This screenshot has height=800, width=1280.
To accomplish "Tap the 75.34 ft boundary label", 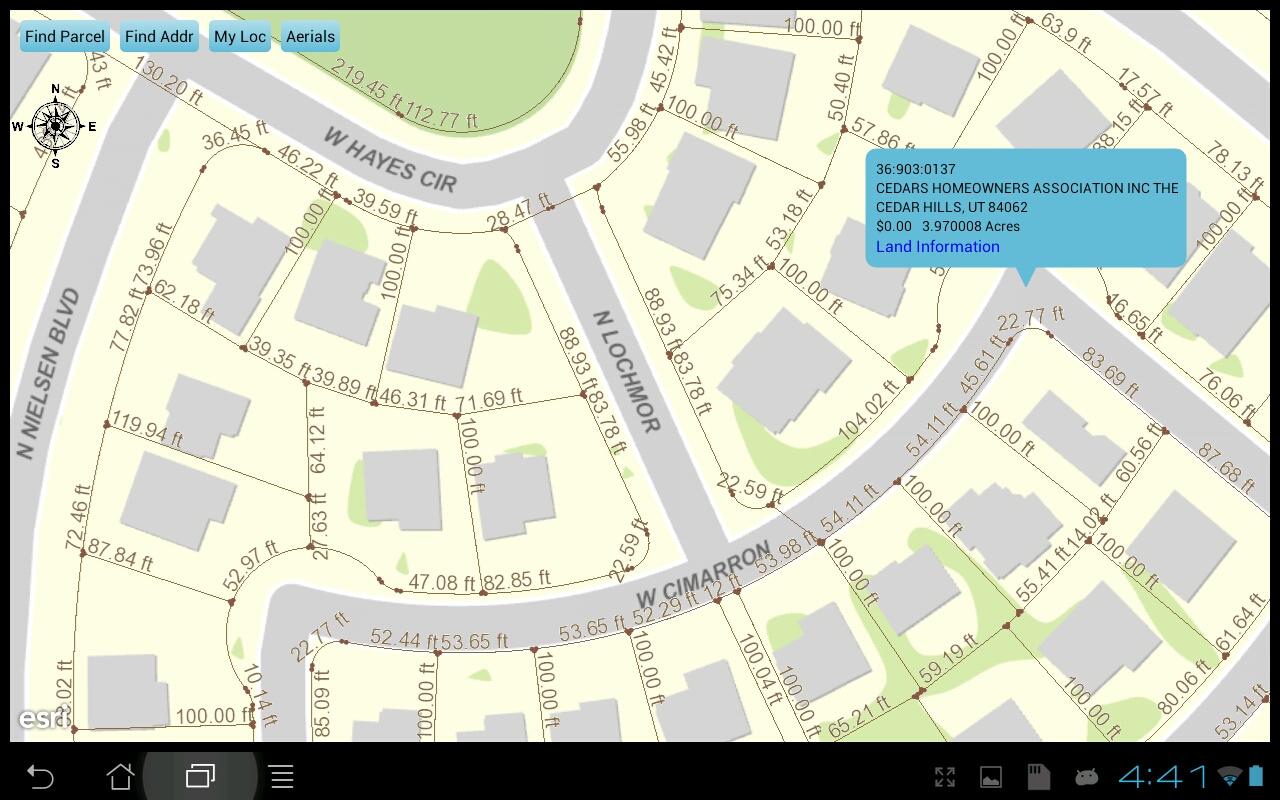I will (x=739, y=282).
